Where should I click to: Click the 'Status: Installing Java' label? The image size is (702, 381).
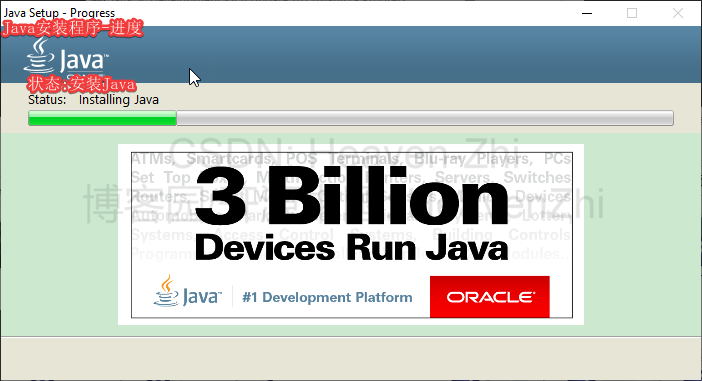(x=94, y=99)
